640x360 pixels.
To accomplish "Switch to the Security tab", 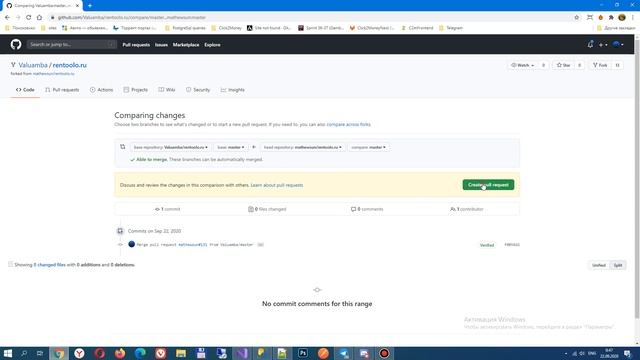I will [198, 90].
